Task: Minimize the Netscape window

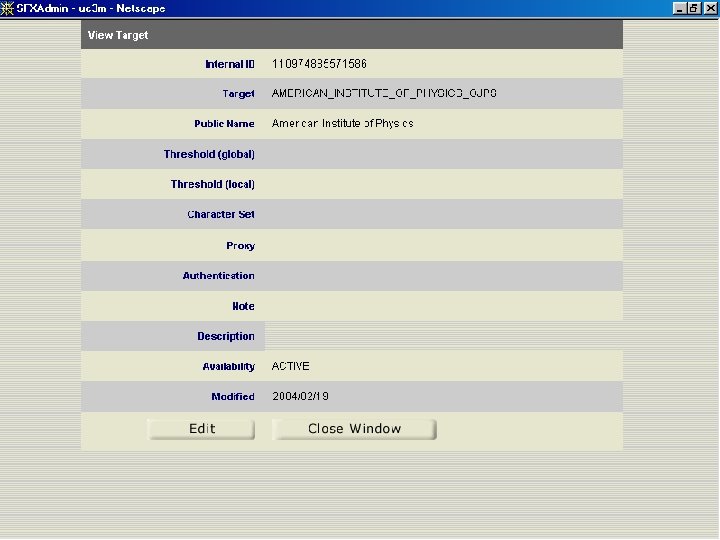Action: 680,8
